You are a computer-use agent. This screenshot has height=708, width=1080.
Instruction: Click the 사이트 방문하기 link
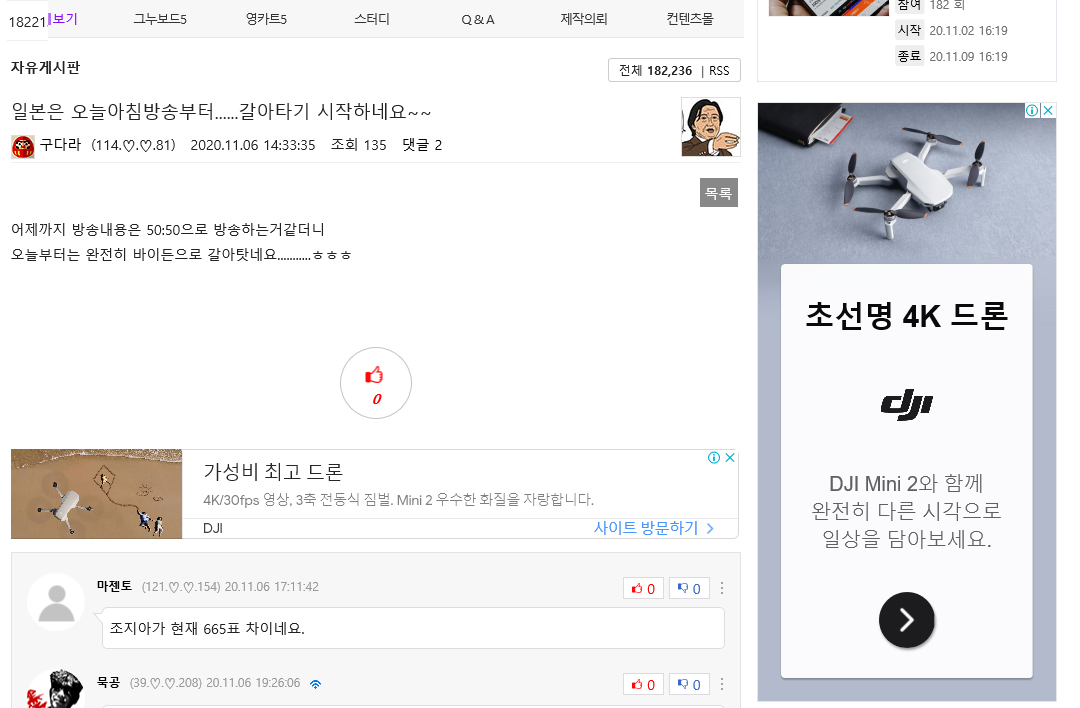pyautogui.click(x=654, y=528)
